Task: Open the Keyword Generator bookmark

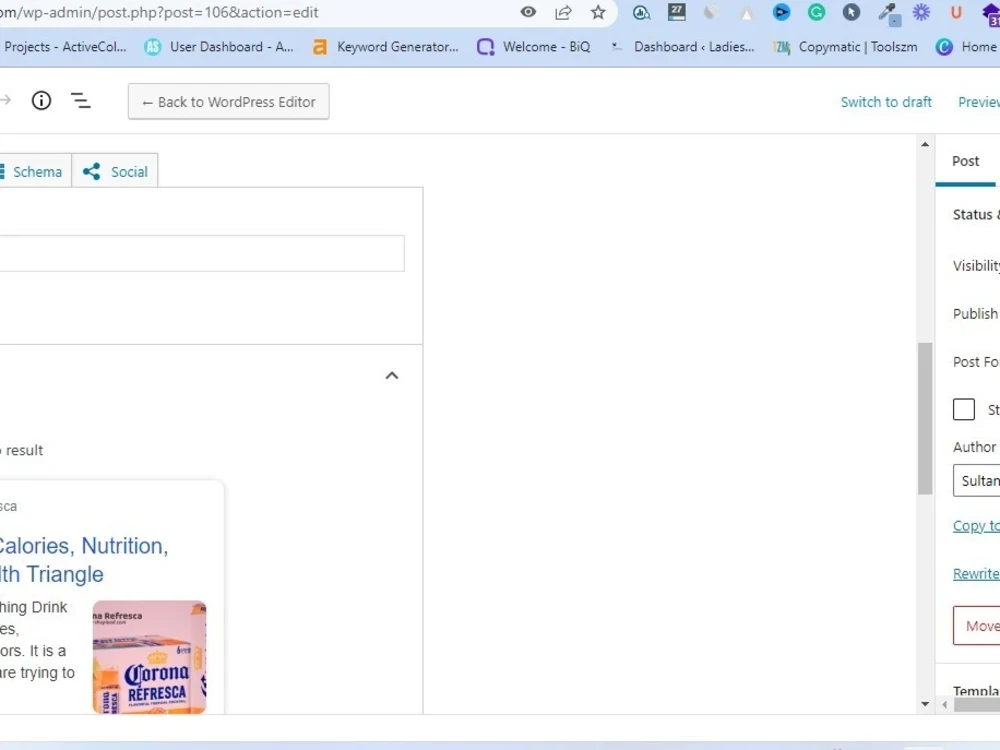Action: point(386,47)
